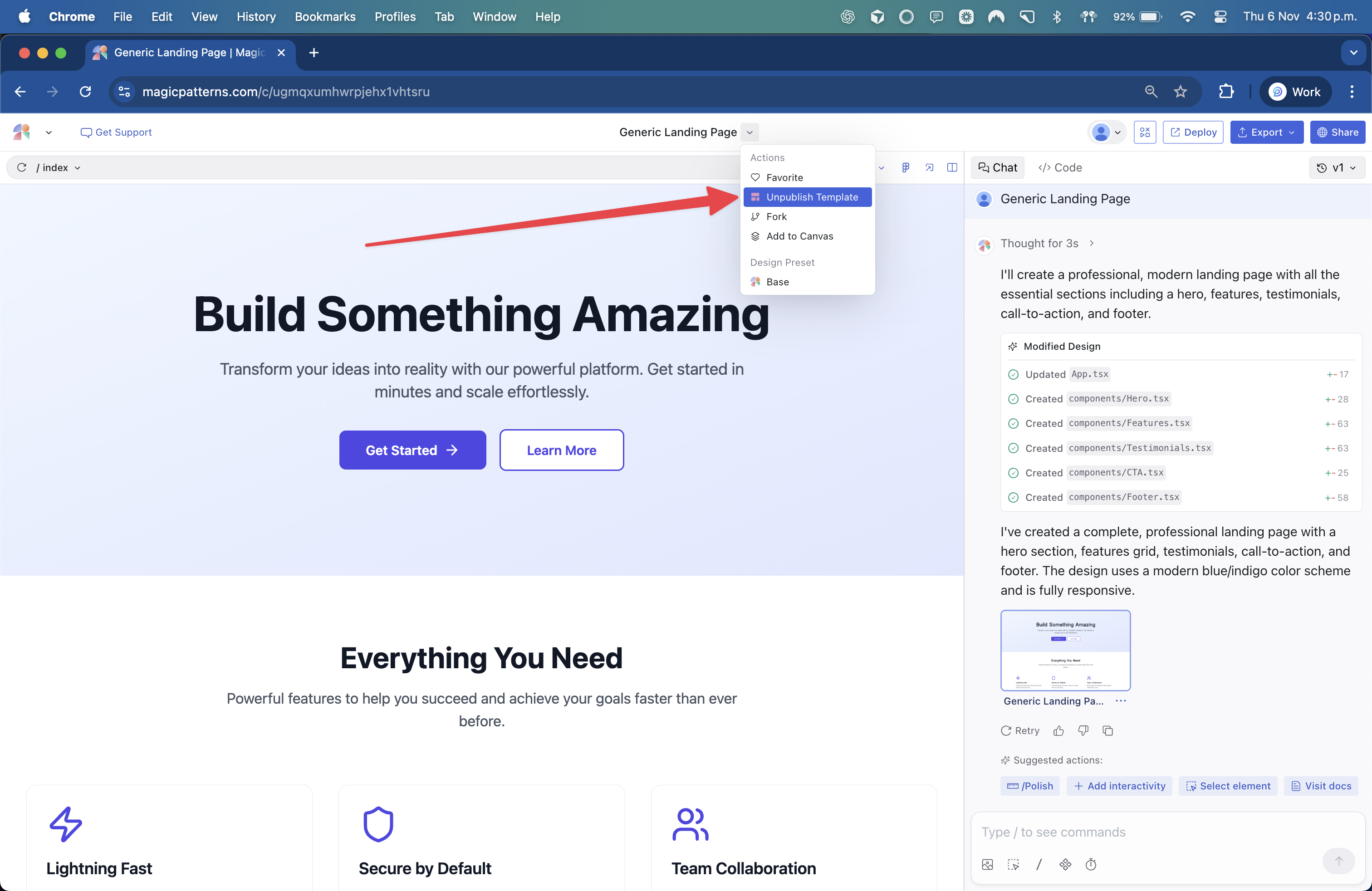1372x891 pixels.
Task: Open the v1 version history dropdown
Action: pyautogui.click(x=1337, y=168)
